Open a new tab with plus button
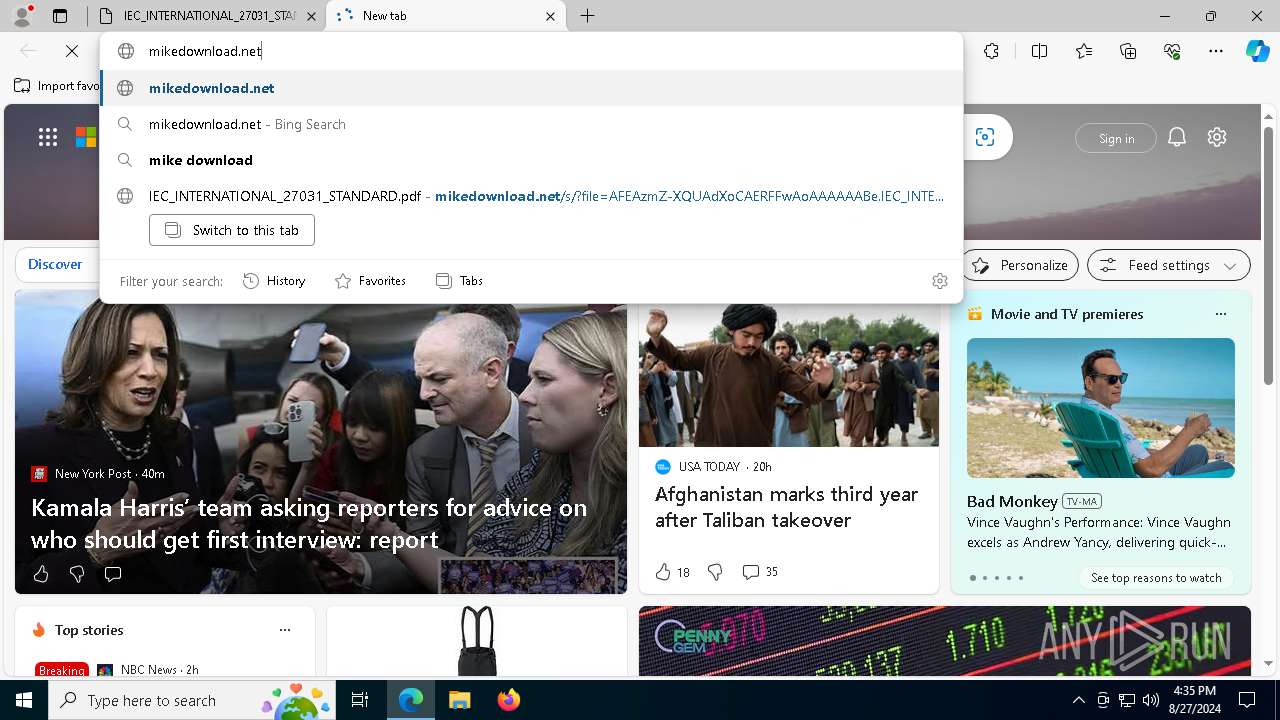 pyautogui.click(x=588, y=15)
